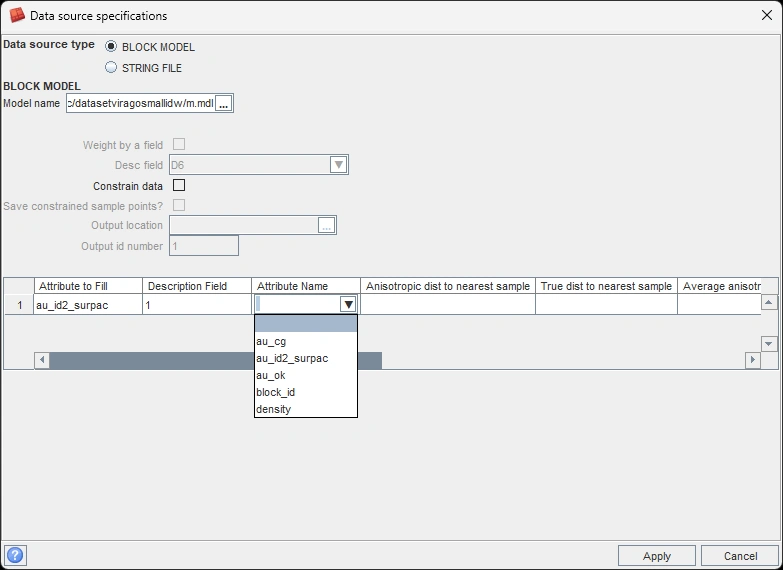The image size is (783, 570).
Task: Select the BLOCK MODEL radio button
Action: tap(111, 47)
